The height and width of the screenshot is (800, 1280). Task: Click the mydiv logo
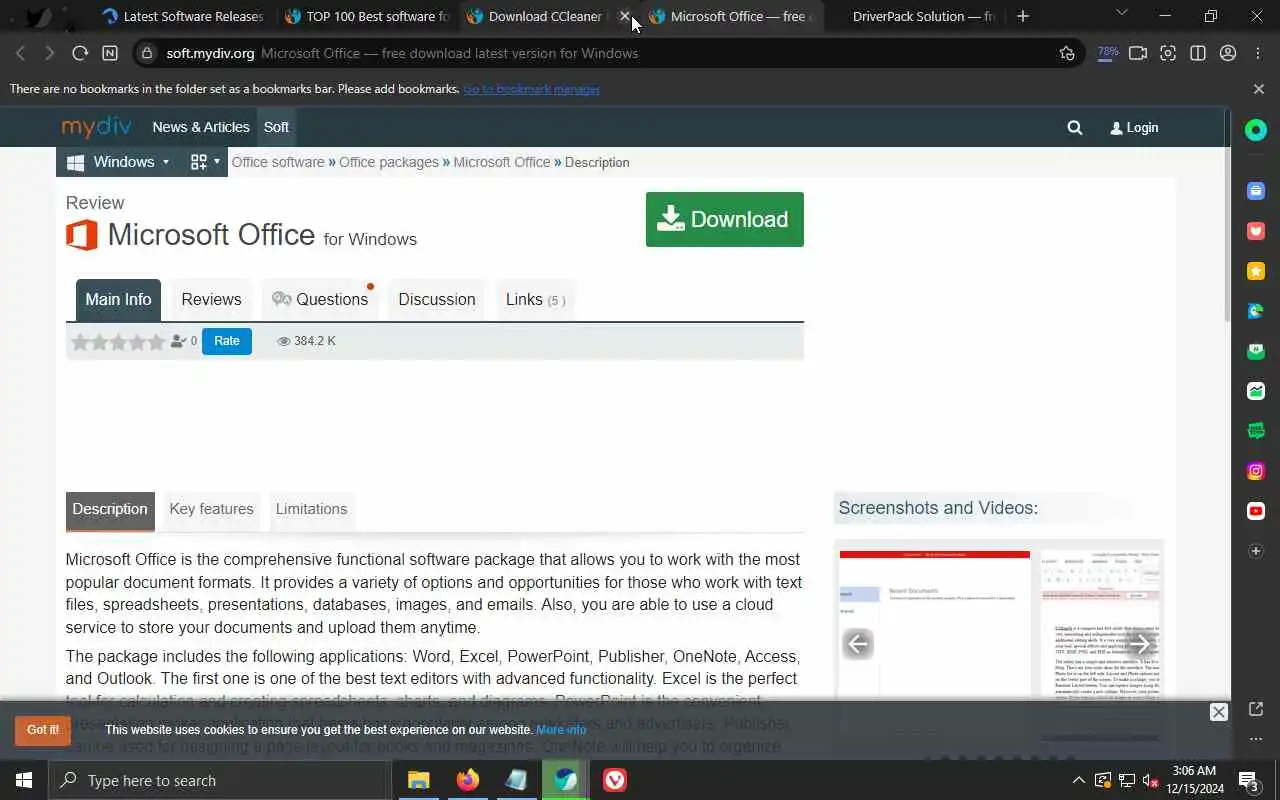[96, 126]
